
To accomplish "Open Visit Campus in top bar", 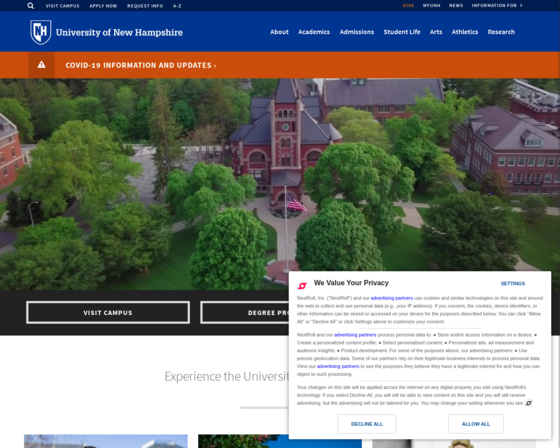I will pyautogui.click(x=62, y=6).
